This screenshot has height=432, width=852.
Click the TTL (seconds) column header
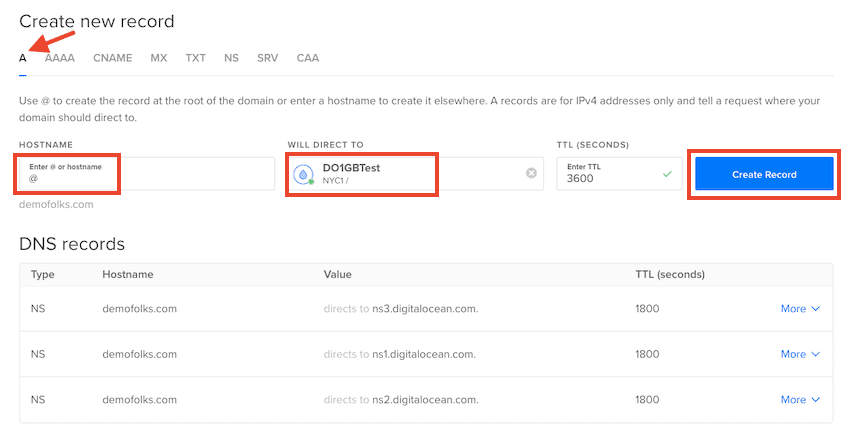click(670, 274)
